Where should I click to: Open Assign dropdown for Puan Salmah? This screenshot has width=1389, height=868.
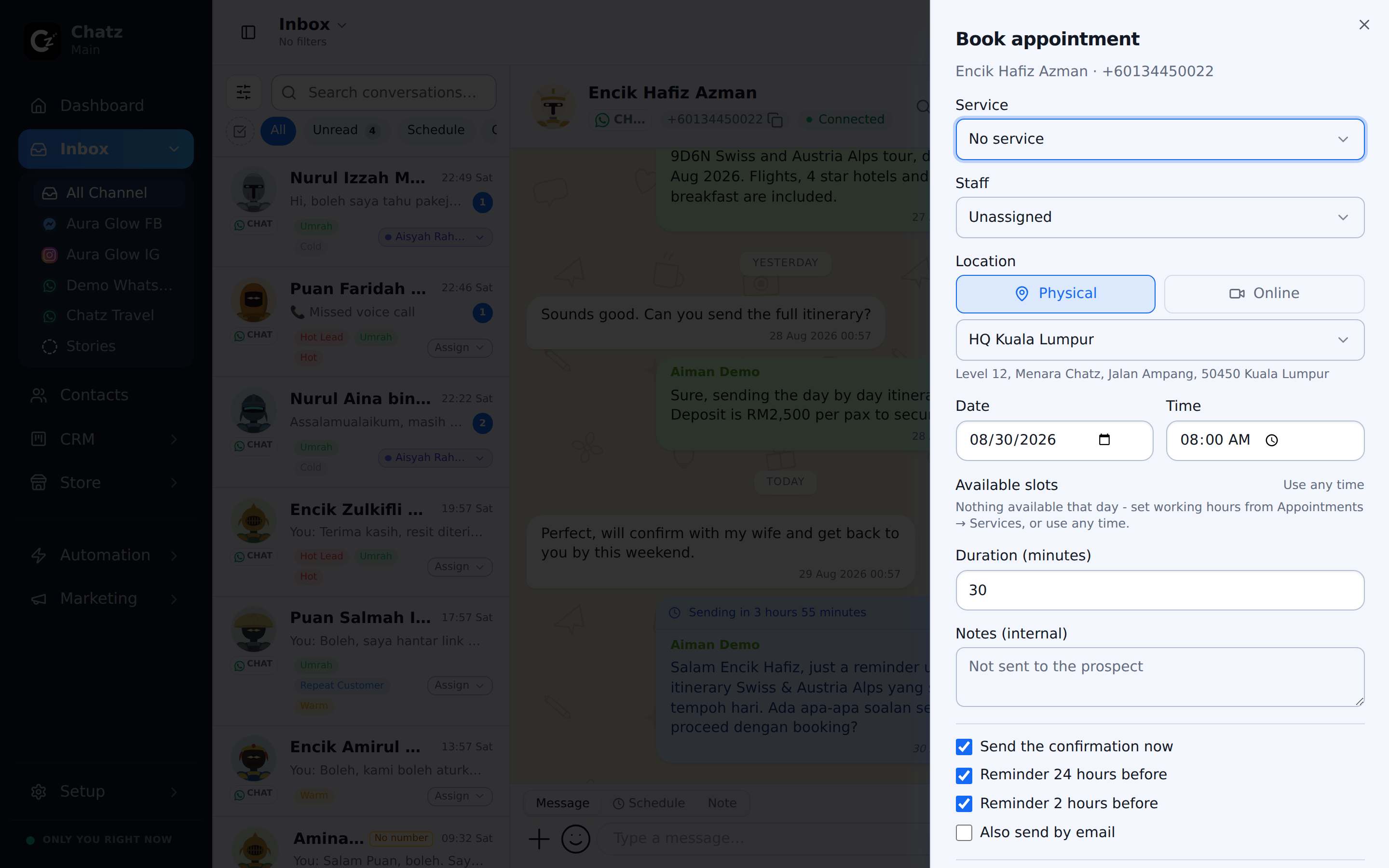click(459, 685)
